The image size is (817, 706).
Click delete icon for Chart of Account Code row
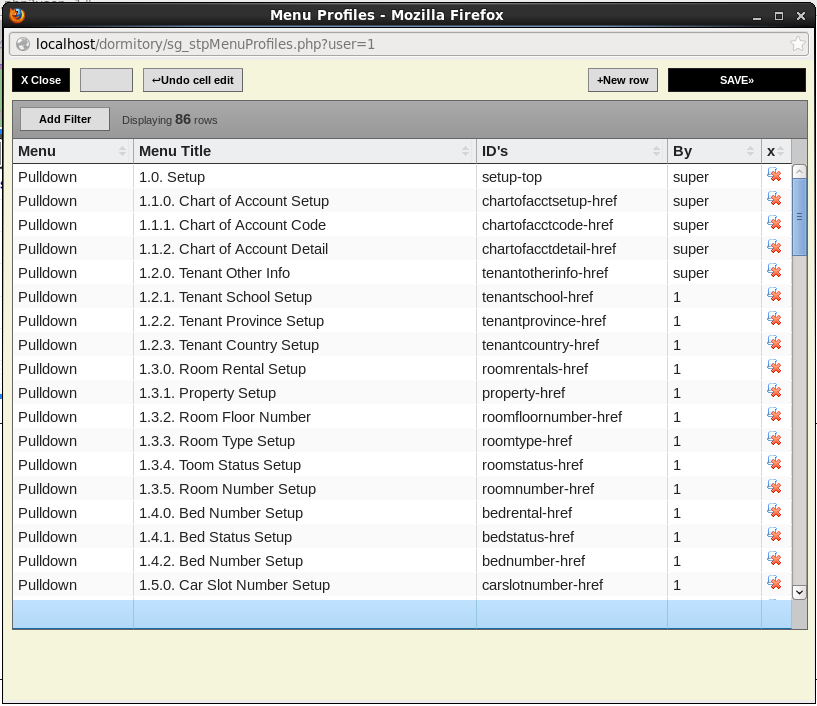[x=774, y=224]
